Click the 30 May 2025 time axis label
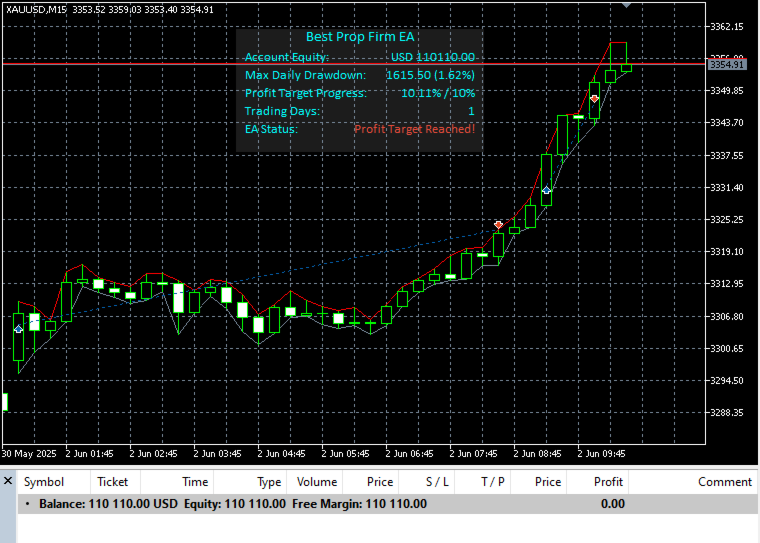This screenshot has height=543, width=760. (x=29, y=454)
